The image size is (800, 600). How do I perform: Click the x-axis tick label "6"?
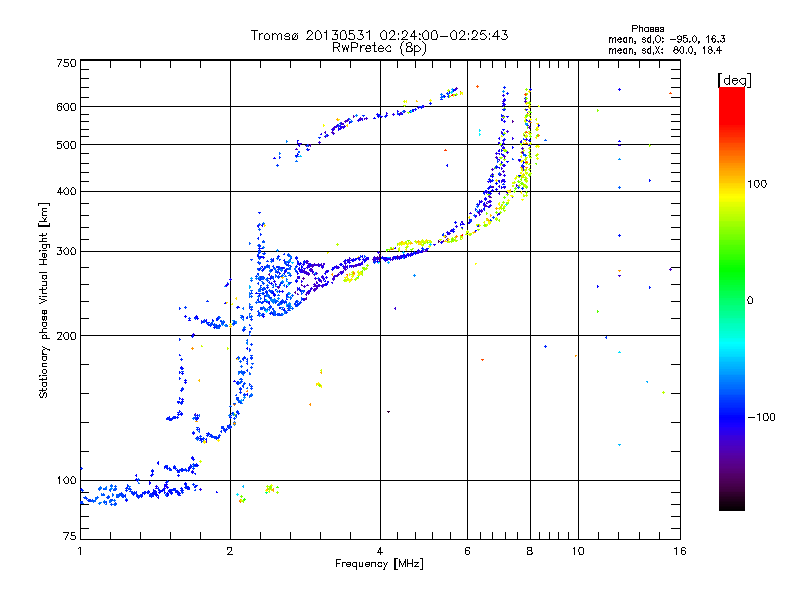point(467,551)
